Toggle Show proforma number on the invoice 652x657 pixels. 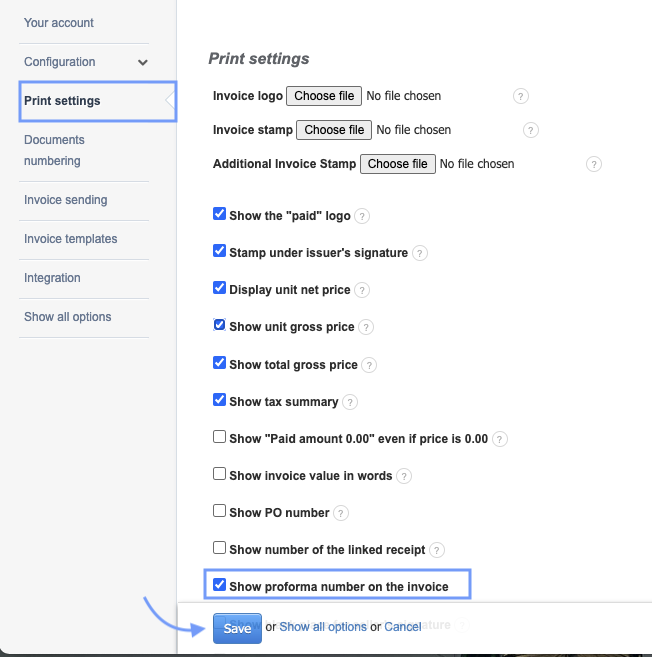click(220, 585)
